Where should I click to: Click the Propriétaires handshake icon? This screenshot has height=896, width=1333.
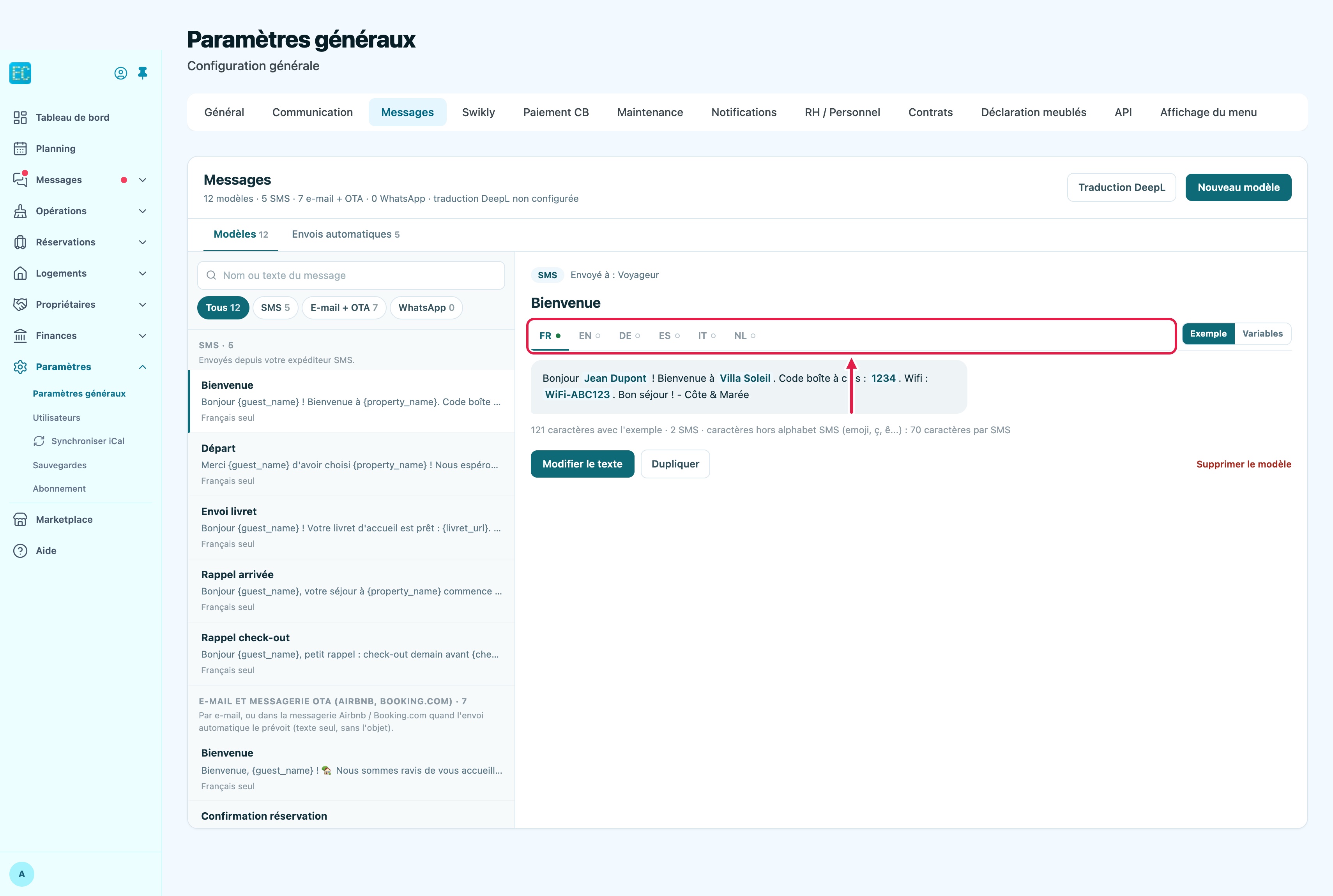pos(20,305)
